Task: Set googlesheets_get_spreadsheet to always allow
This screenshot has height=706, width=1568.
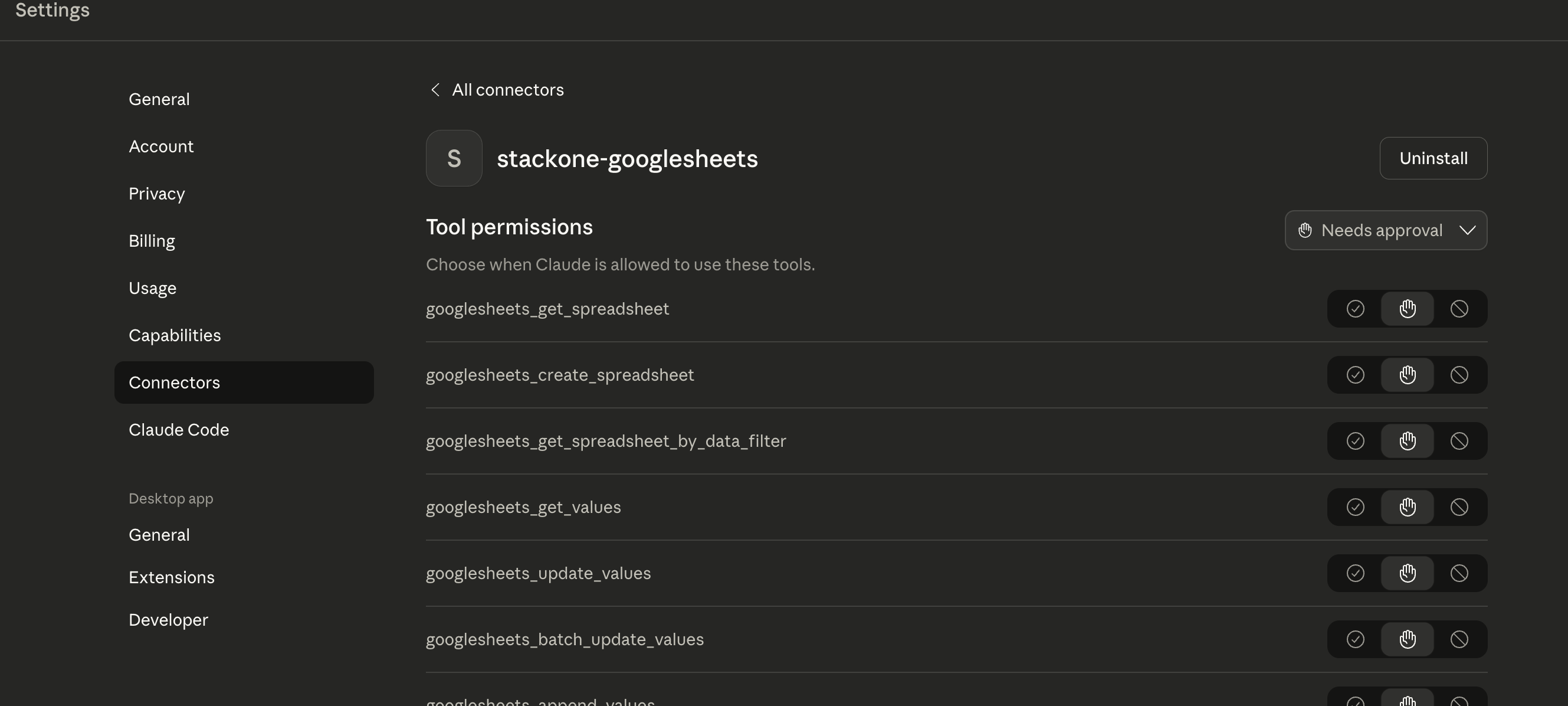Action: click(x=1355, y=309)
